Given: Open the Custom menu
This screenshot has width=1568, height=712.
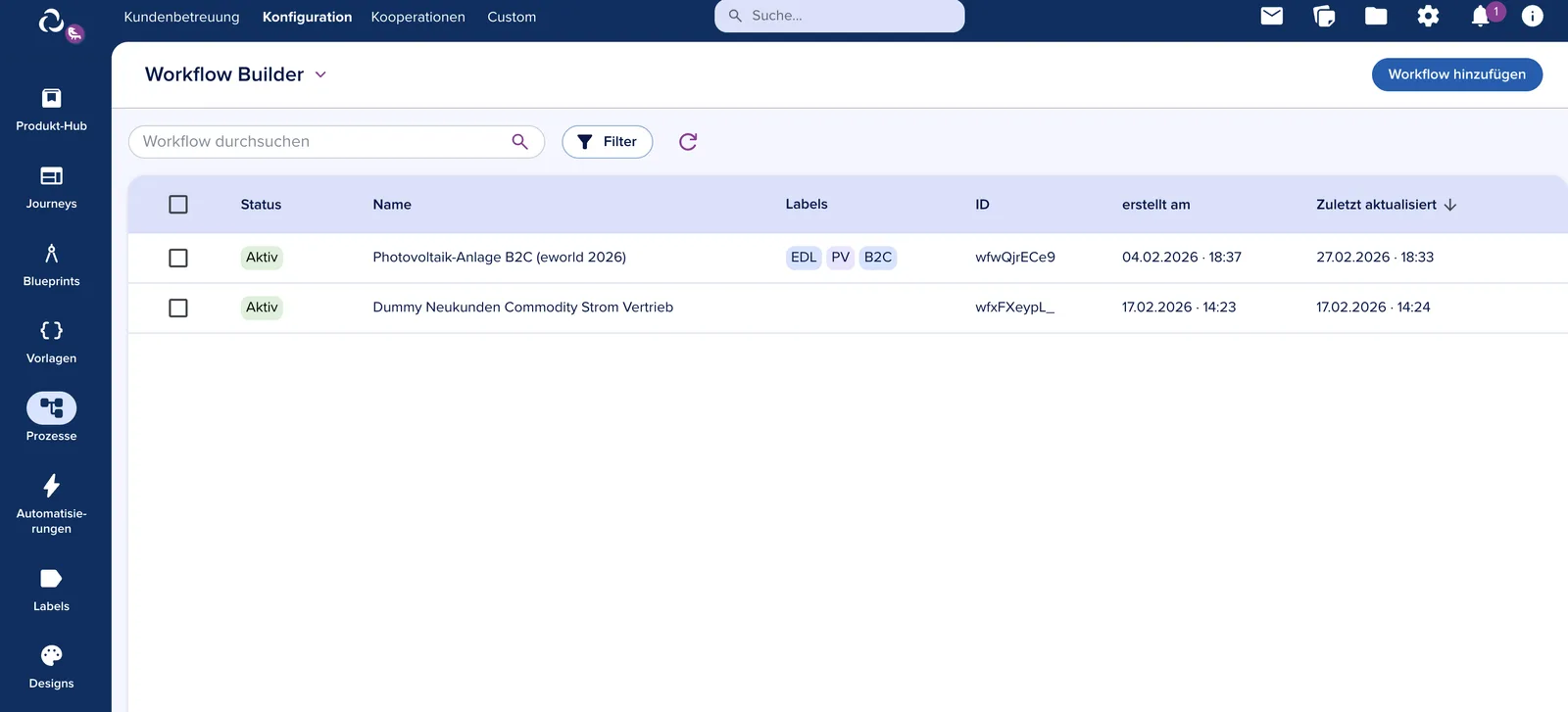Looking at the screenshot, I should 512,17.
